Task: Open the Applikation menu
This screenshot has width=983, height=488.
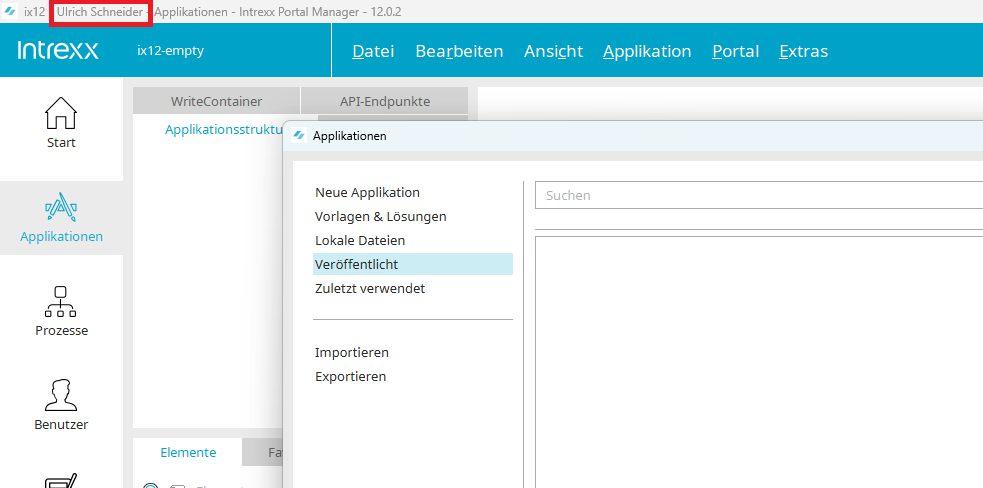Action: [x=647, y=51]
